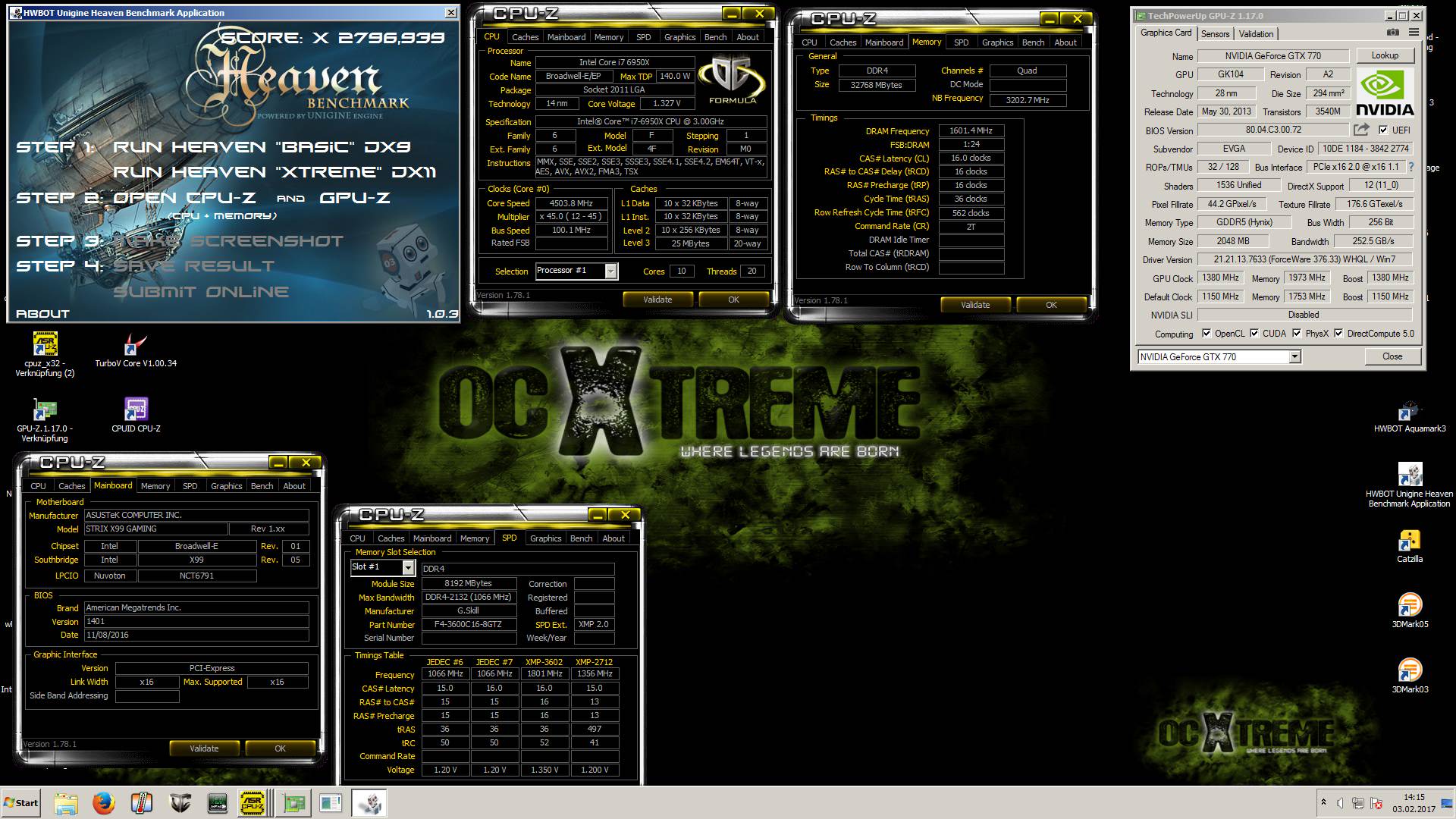Click GPU-Z screenshot camera icon
The height and width of the screenshot is (819, 1456).
1392,33
